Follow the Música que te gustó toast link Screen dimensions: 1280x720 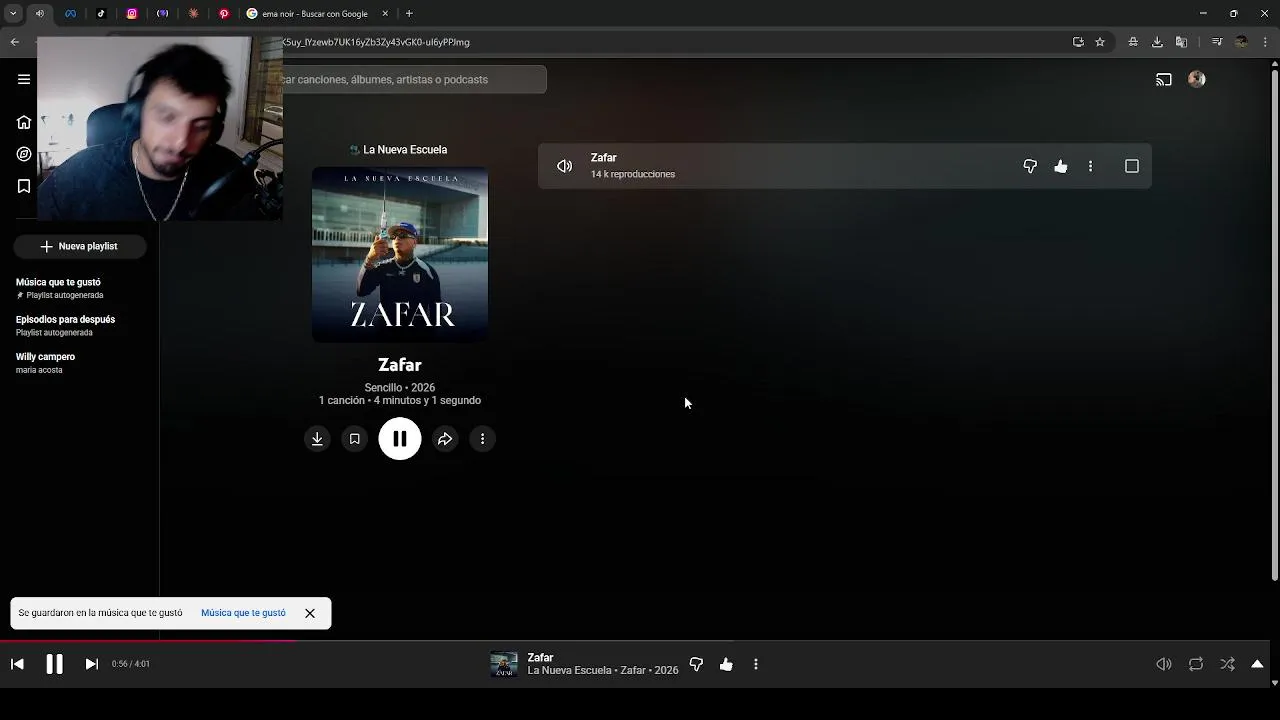coord(243,613)
